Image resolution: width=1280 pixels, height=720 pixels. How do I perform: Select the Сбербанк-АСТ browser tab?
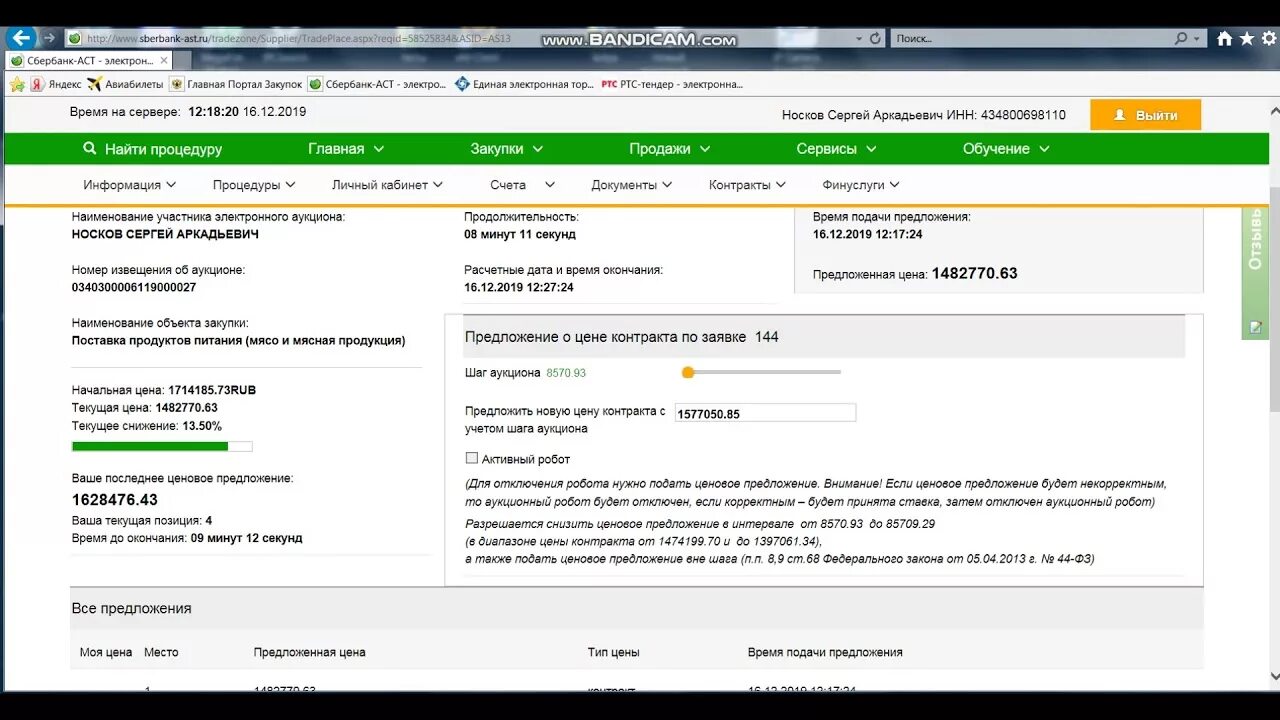pos(90,61)
